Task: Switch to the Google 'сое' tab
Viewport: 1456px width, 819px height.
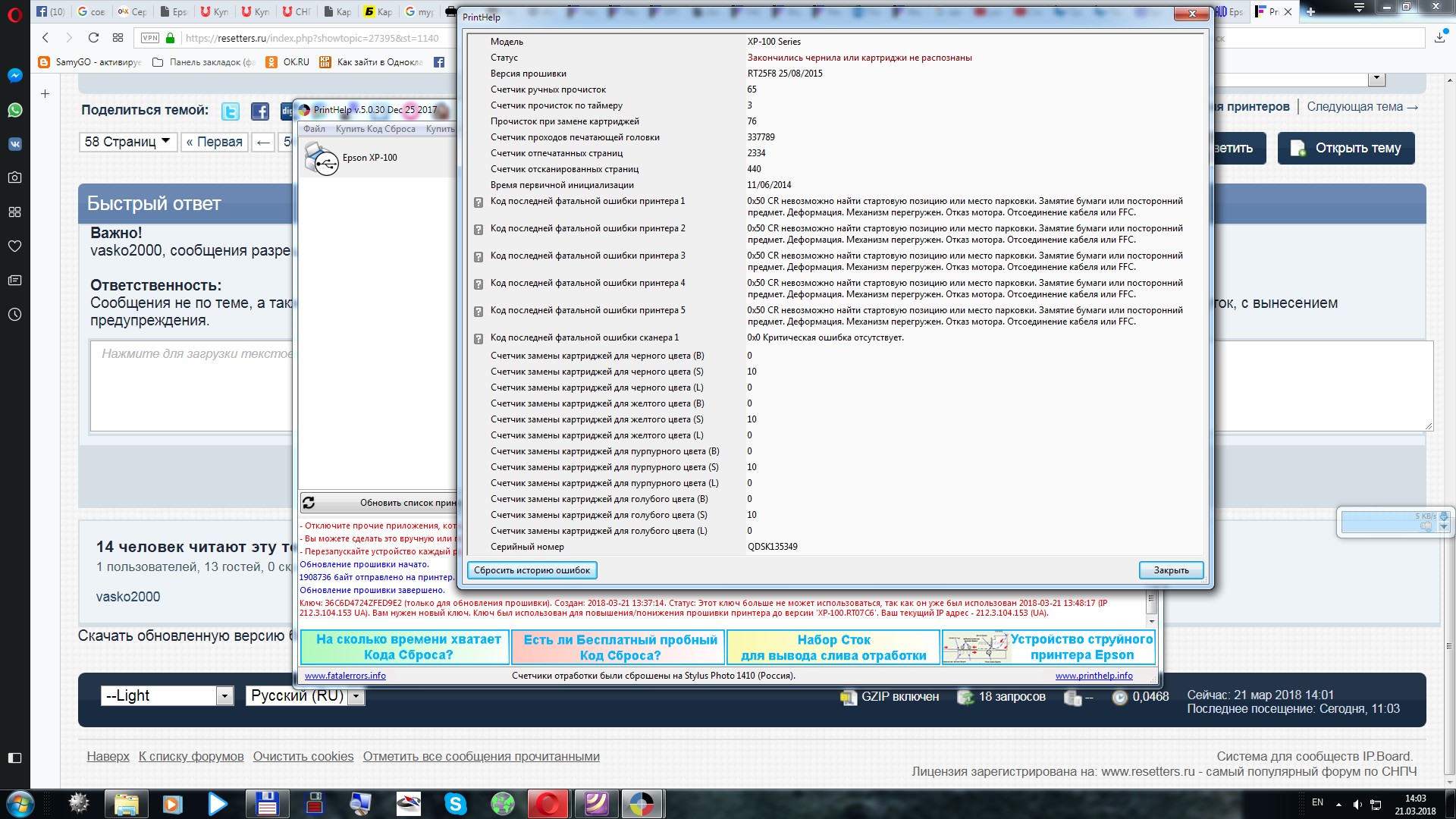Action: click(92, 11)
